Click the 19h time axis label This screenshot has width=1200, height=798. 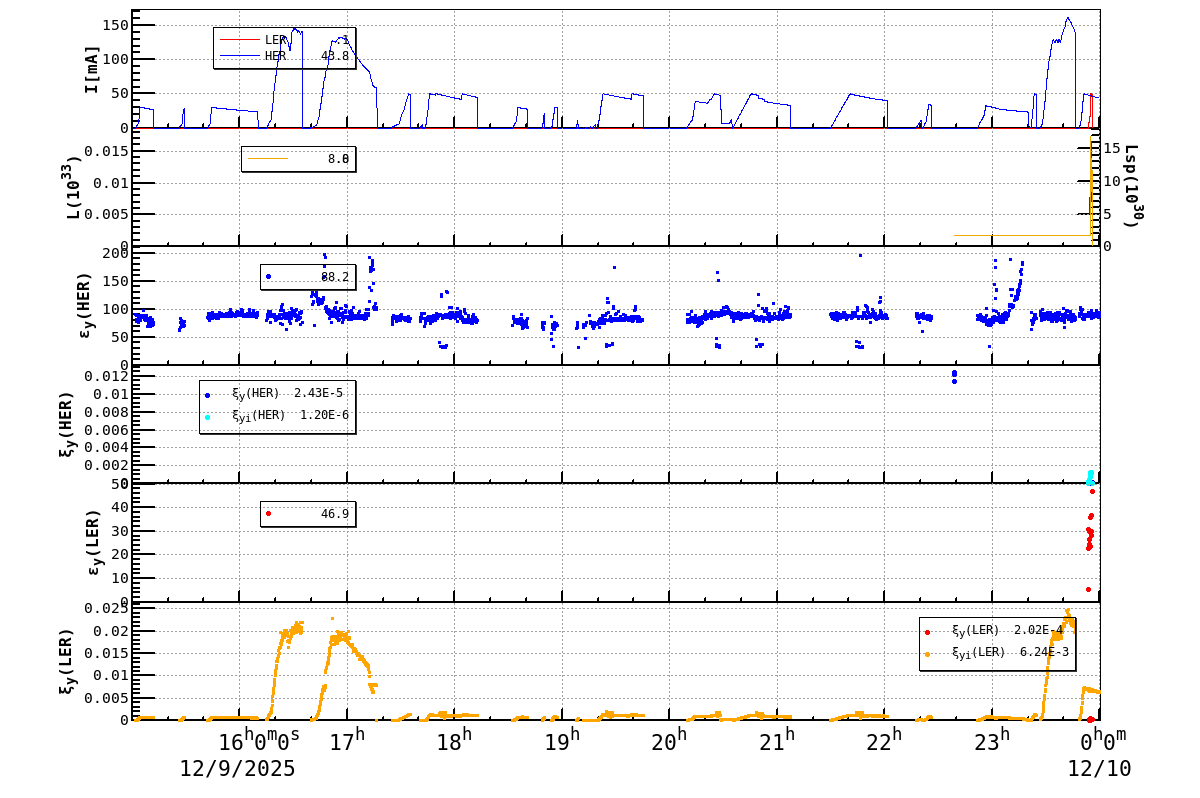[x=562, y=741]
